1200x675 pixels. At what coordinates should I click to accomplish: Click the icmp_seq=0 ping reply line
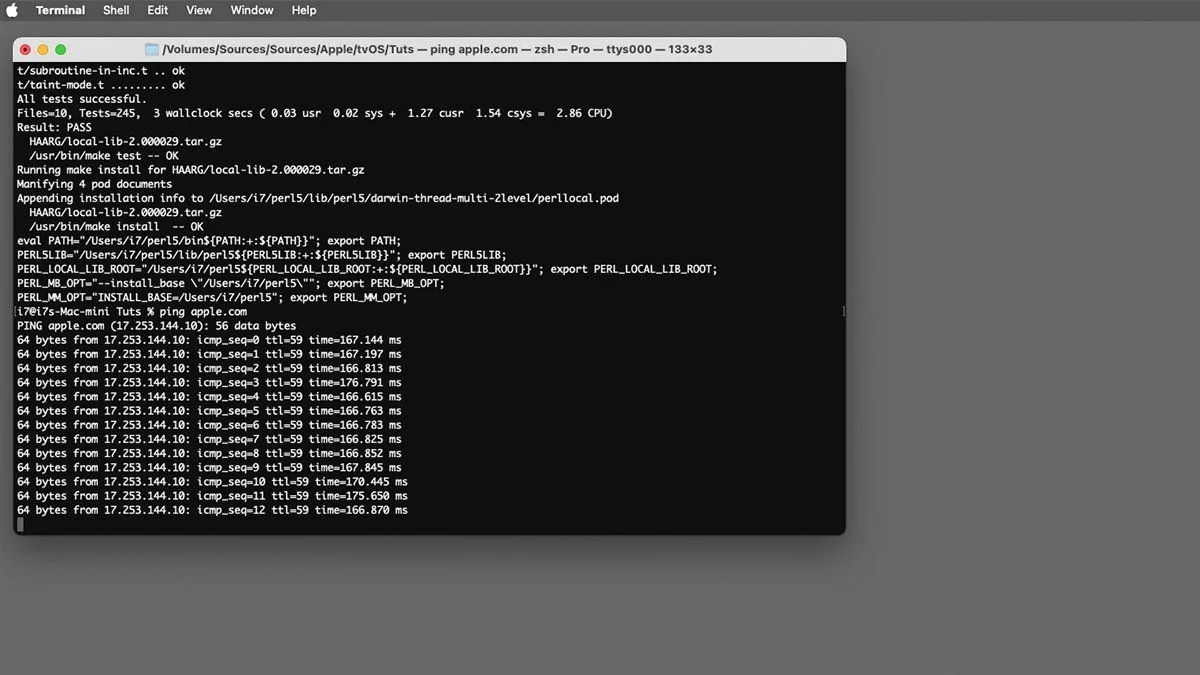[209, 340]
